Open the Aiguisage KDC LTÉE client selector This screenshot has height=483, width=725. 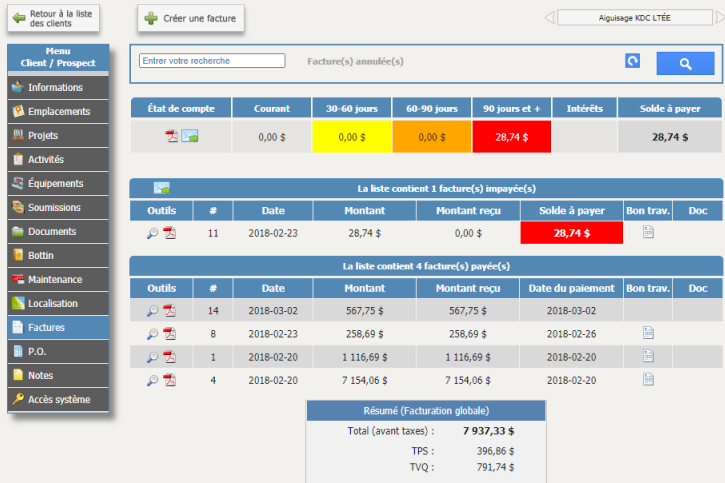[634, 18]
